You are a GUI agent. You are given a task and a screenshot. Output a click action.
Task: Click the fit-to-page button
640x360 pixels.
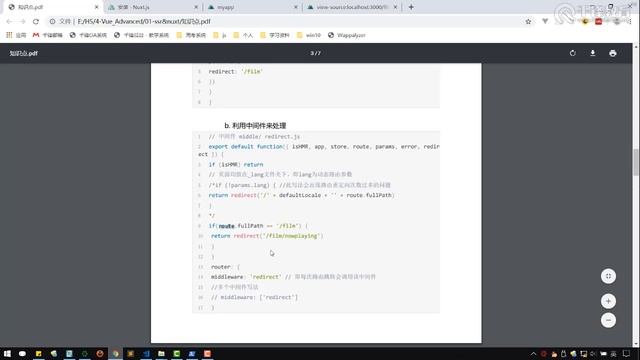point(608,276)
